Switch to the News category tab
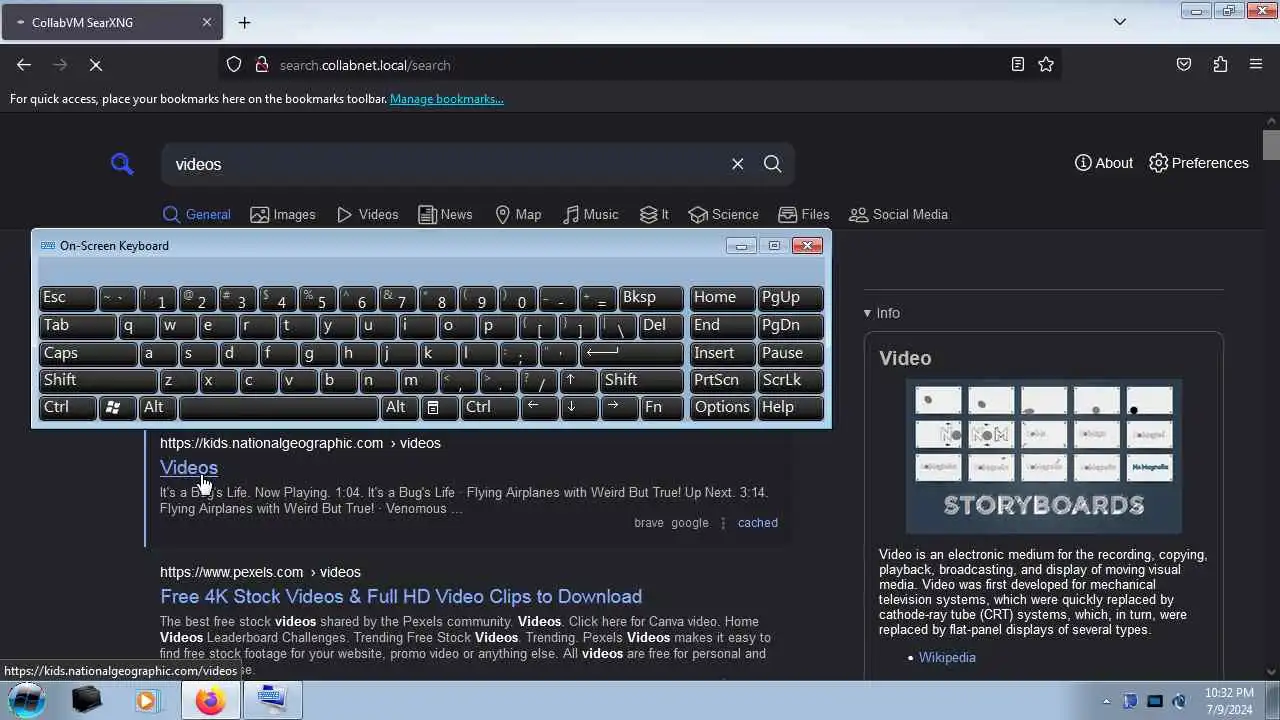1280x720 pixels. [445, 214]
